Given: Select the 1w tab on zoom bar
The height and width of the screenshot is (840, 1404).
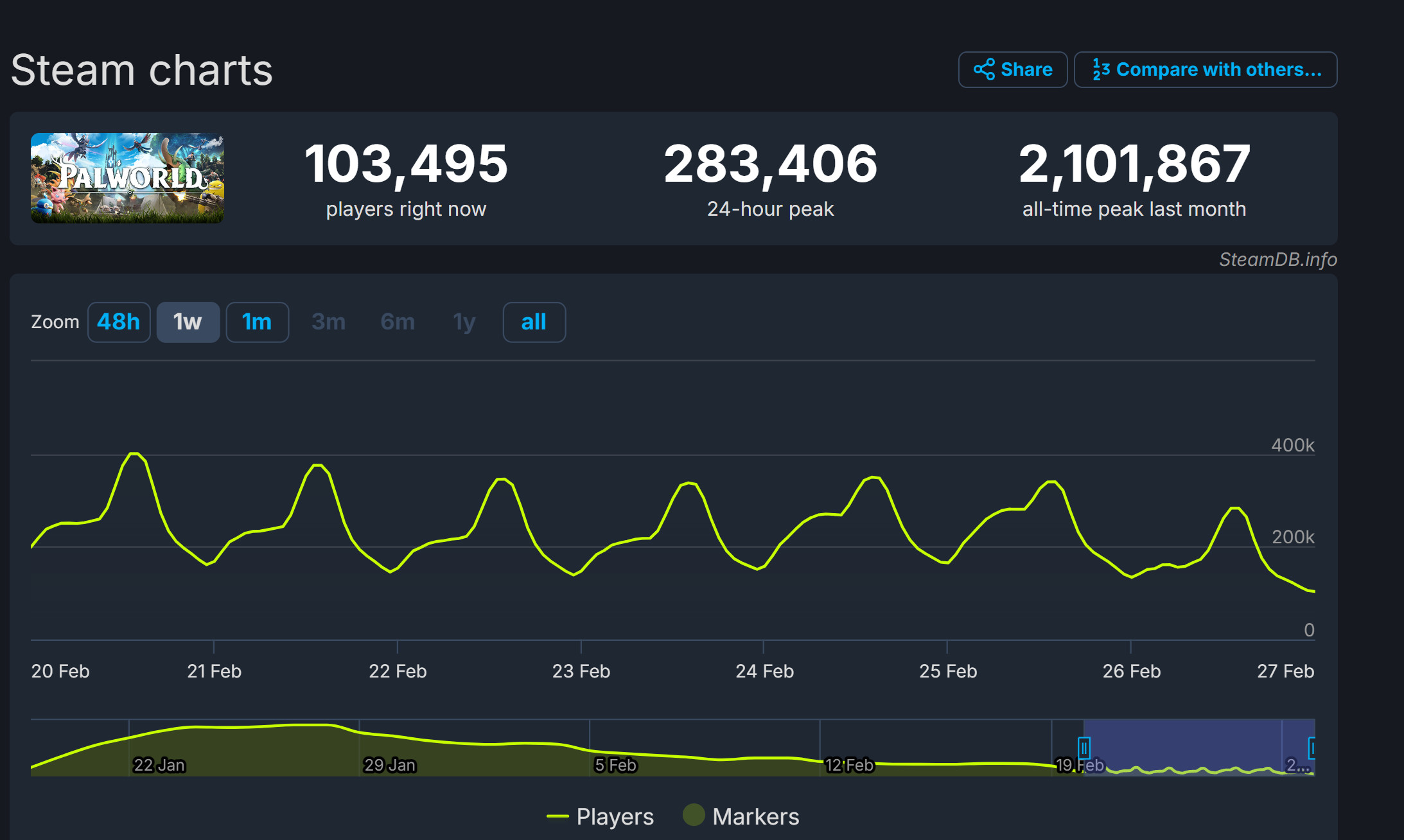Looking at the screenshot, I should [x=189, y=321].
